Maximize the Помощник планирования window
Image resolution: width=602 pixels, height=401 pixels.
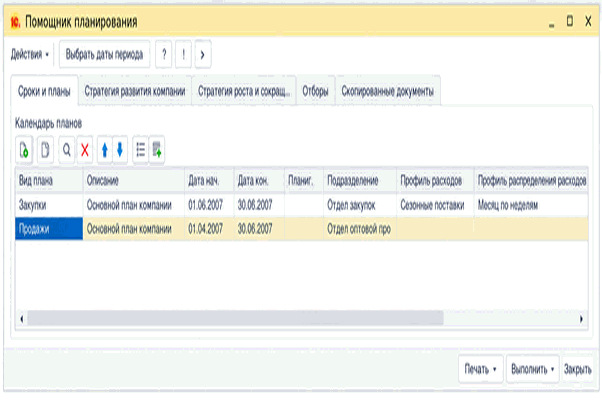pos(570,21)
